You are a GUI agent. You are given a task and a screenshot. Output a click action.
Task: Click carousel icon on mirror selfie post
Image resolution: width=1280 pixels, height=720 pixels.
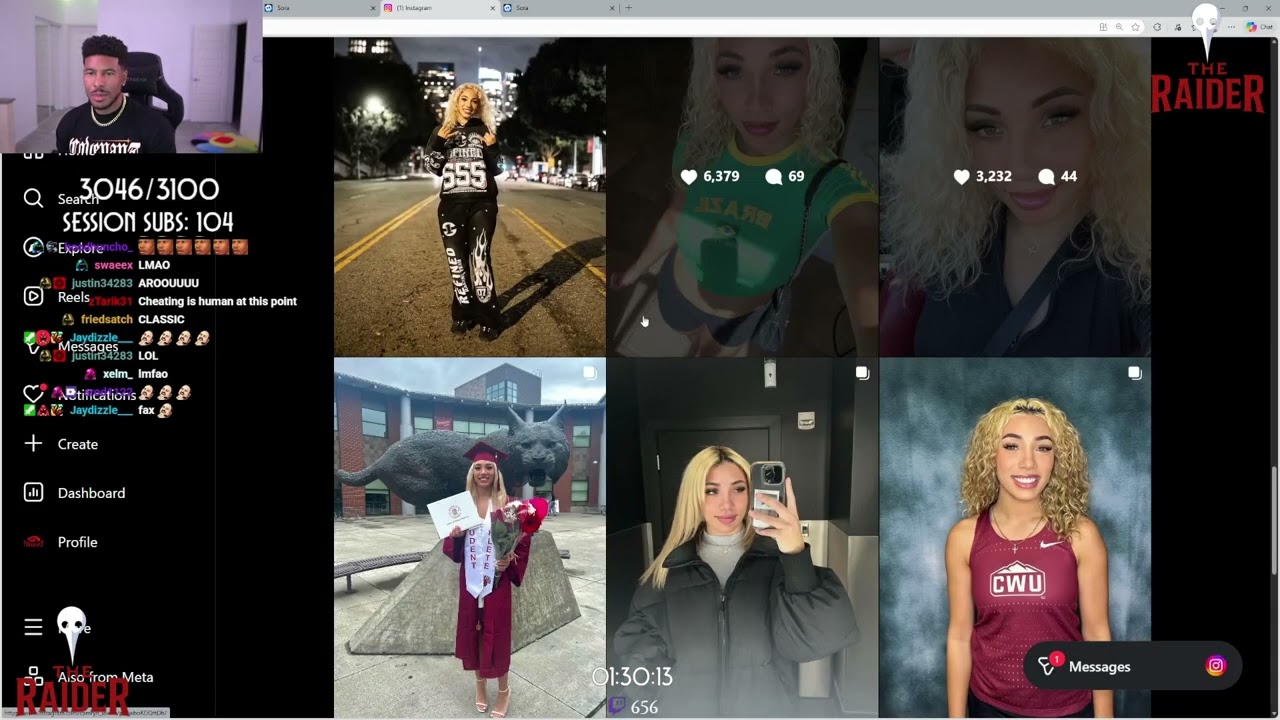(x=862, y=373)
